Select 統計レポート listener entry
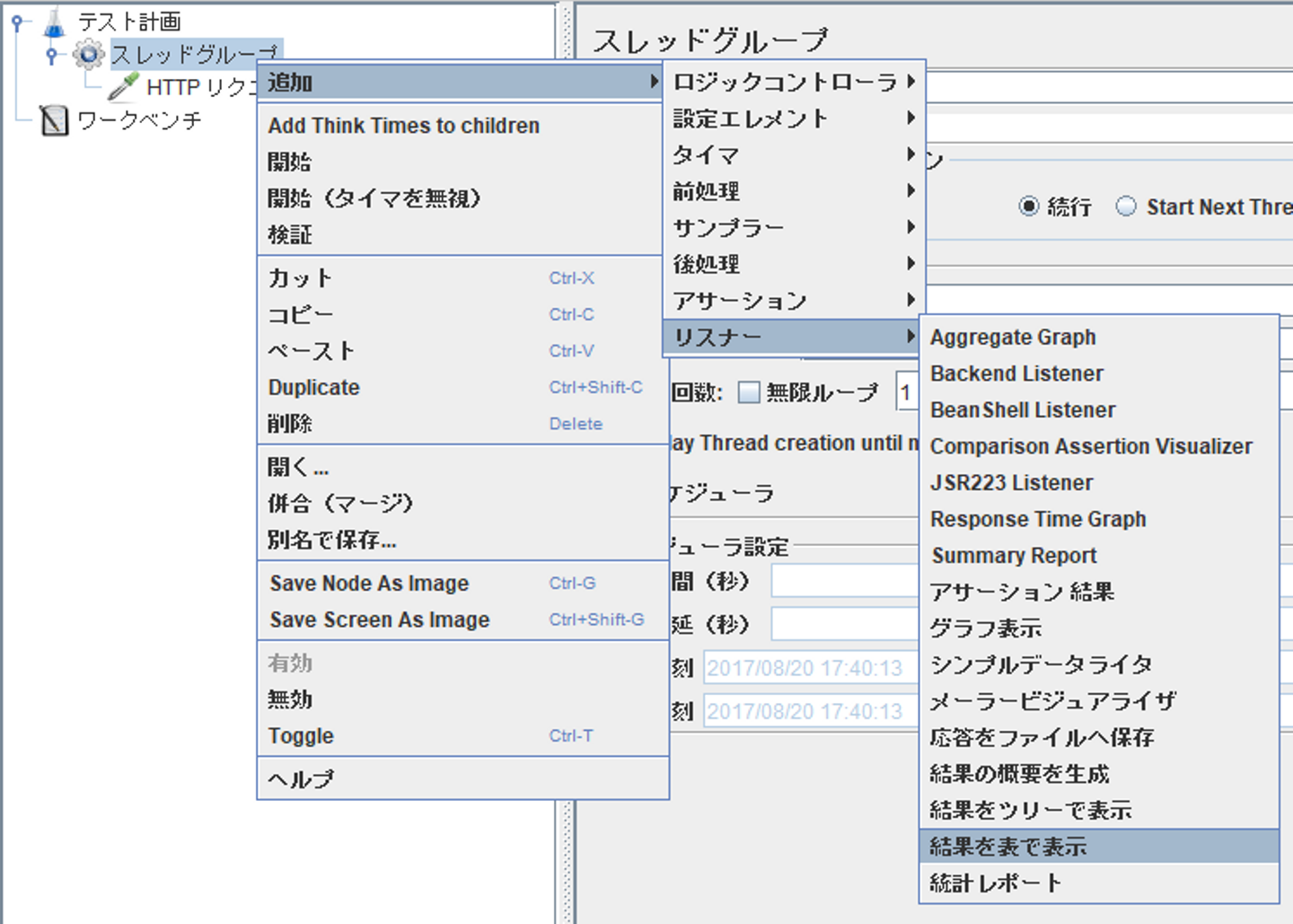 [1099, 883]
